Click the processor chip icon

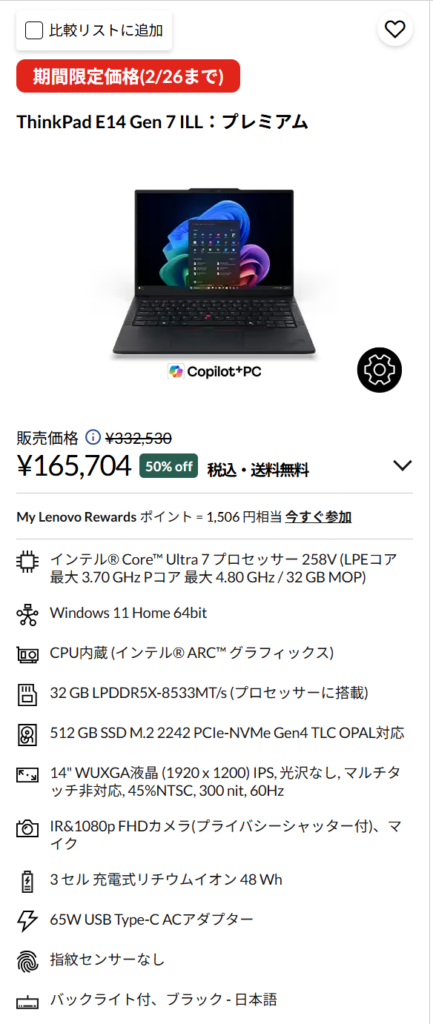tap(27, 562)
